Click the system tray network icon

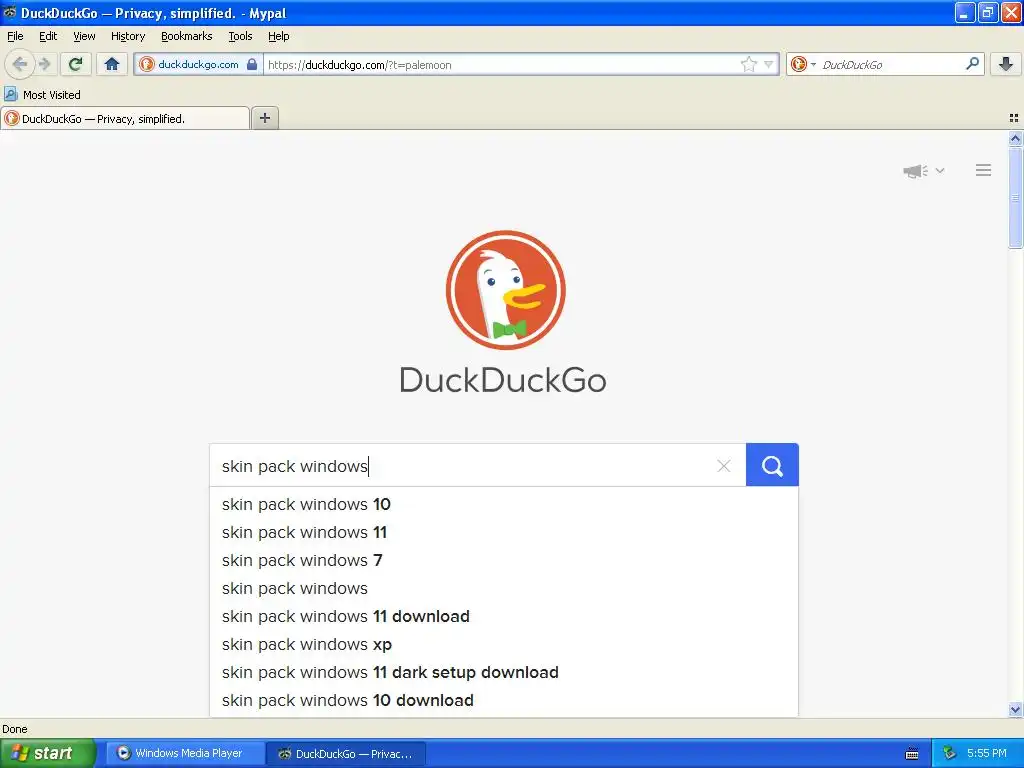[x=950, y=753]
